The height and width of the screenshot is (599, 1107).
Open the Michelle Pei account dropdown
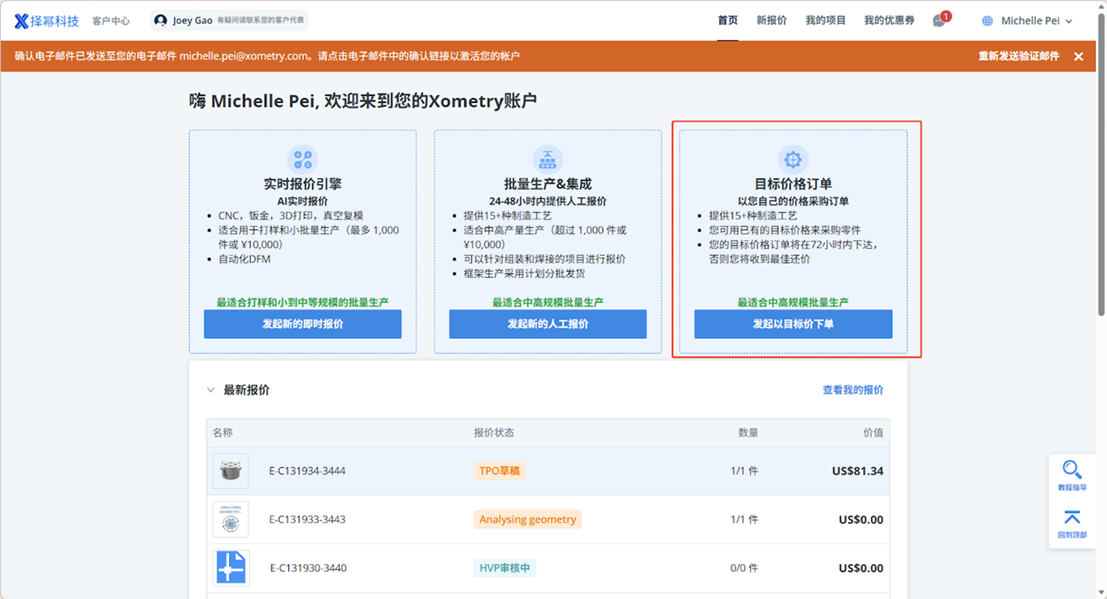tap(1036, 21)
